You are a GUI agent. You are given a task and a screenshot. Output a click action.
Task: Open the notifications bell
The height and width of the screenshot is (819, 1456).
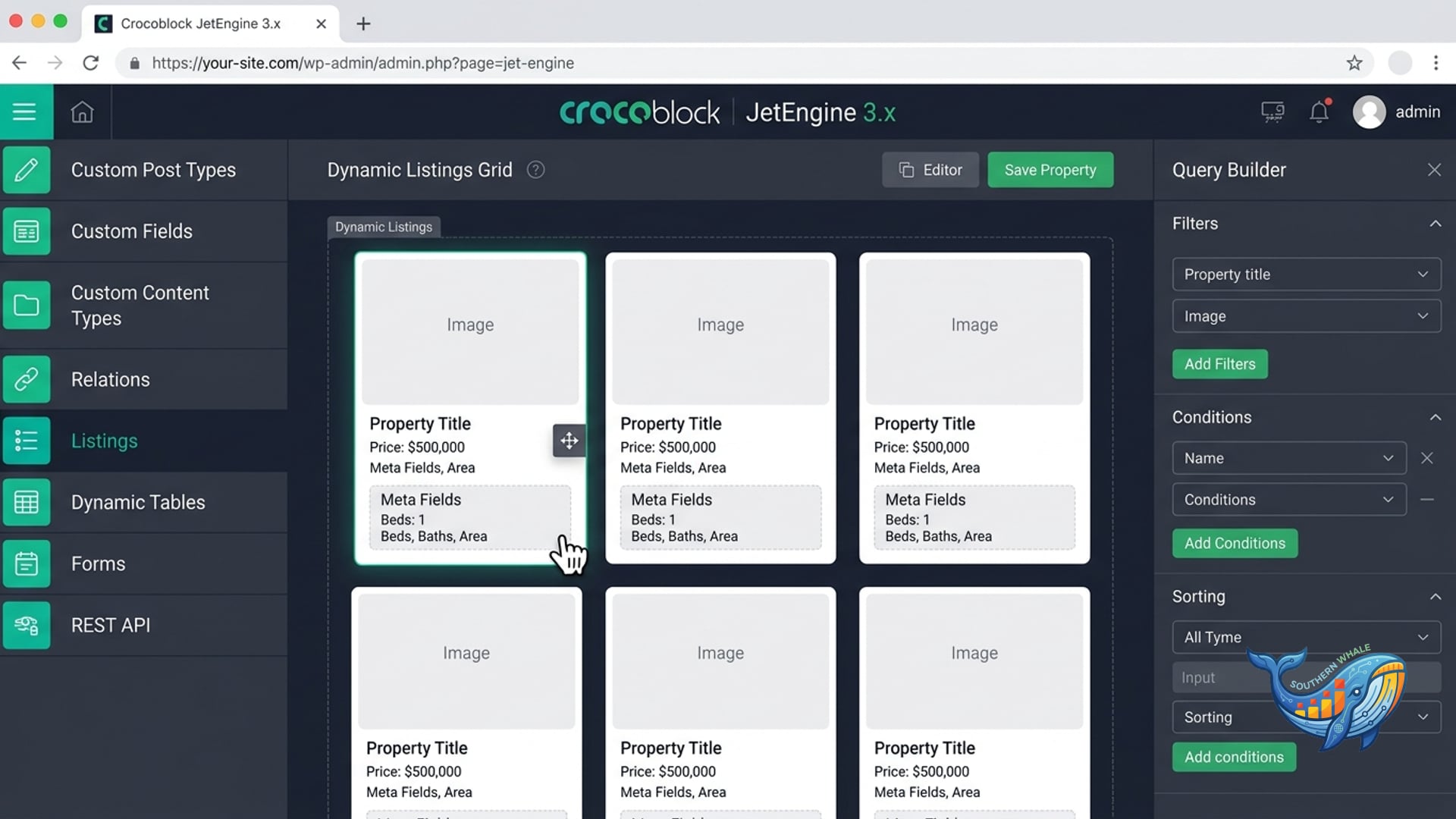[x=1319, y=111]
